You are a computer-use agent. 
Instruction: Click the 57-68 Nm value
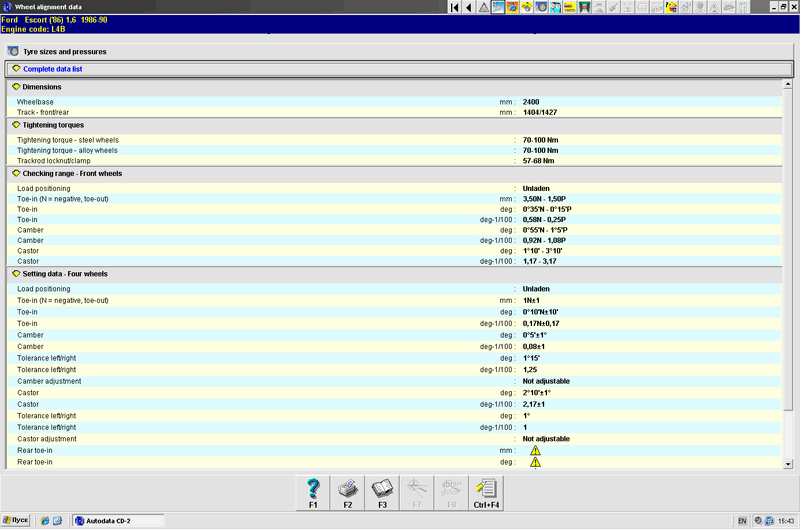click(538, 161)
